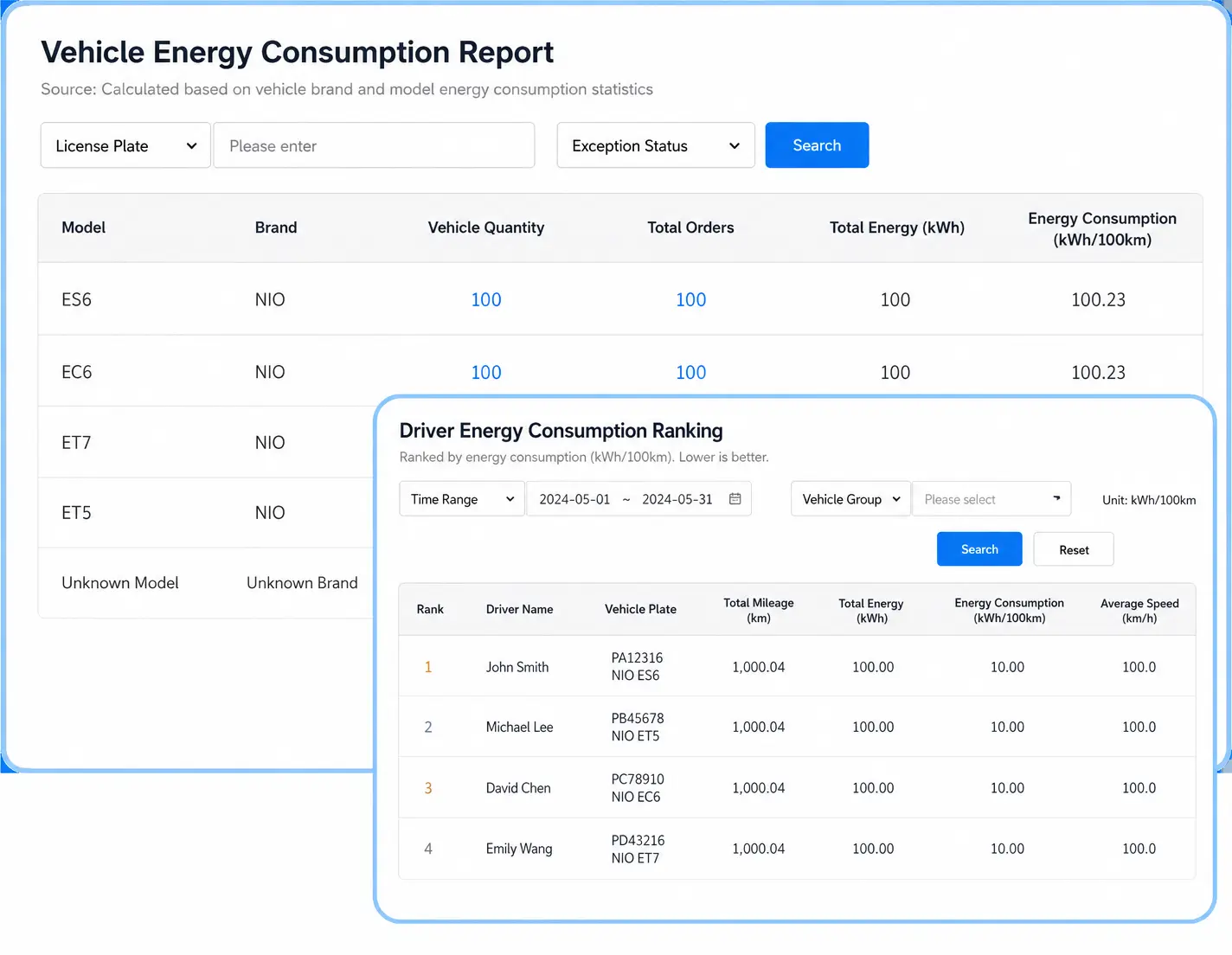The image size is (1232, 955).
Task: Click the Total Mileage (km) header
Action: point(759,610)
